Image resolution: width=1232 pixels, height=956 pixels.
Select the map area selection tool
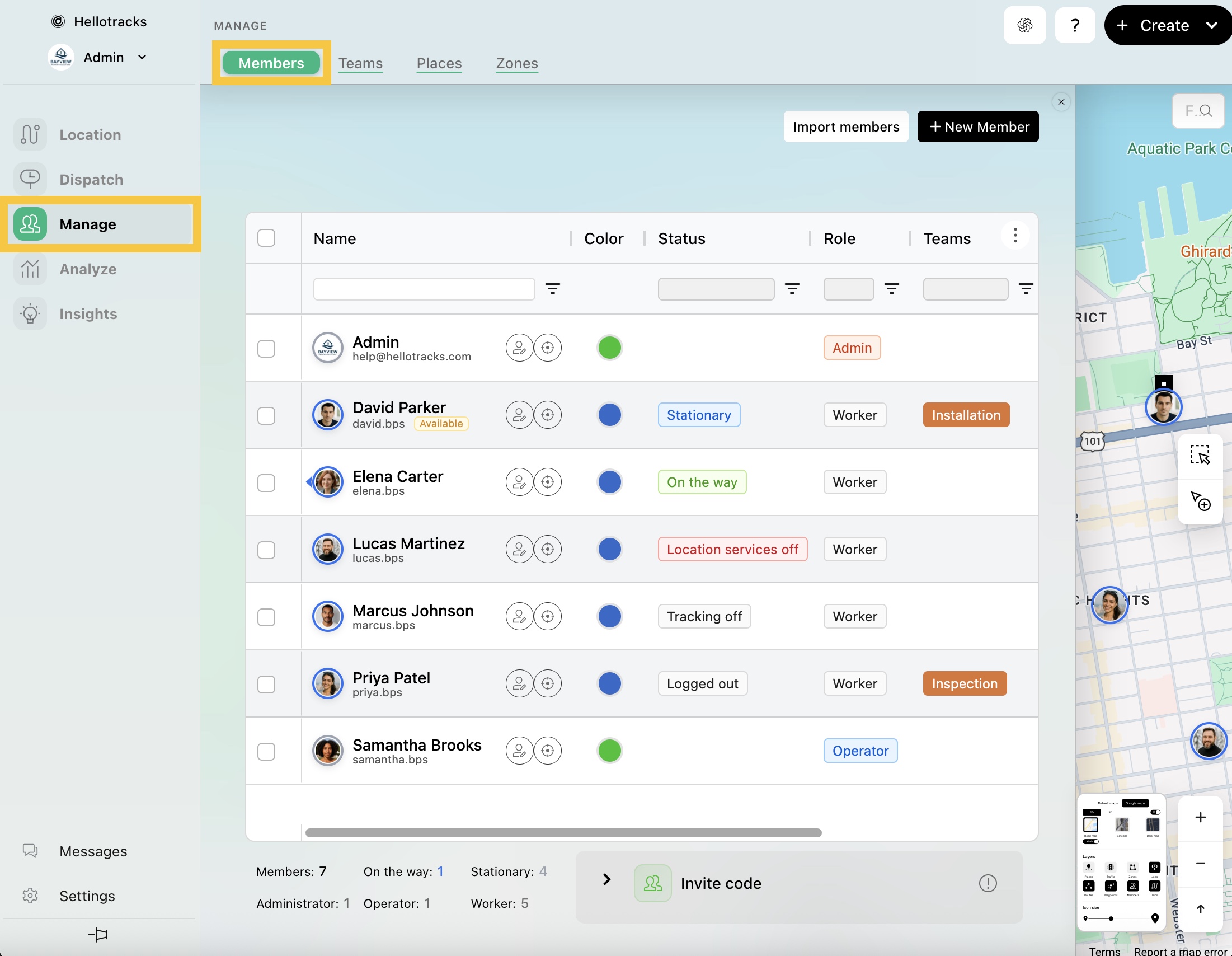point(1200,455)
